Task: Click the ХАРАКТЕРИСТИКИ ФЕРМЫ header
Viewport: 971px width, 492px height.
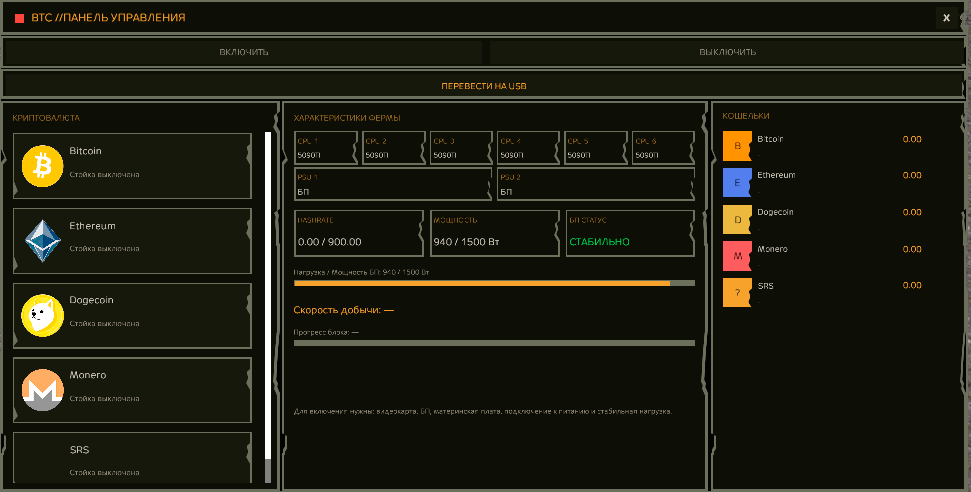Action: [x=347, y=118]
